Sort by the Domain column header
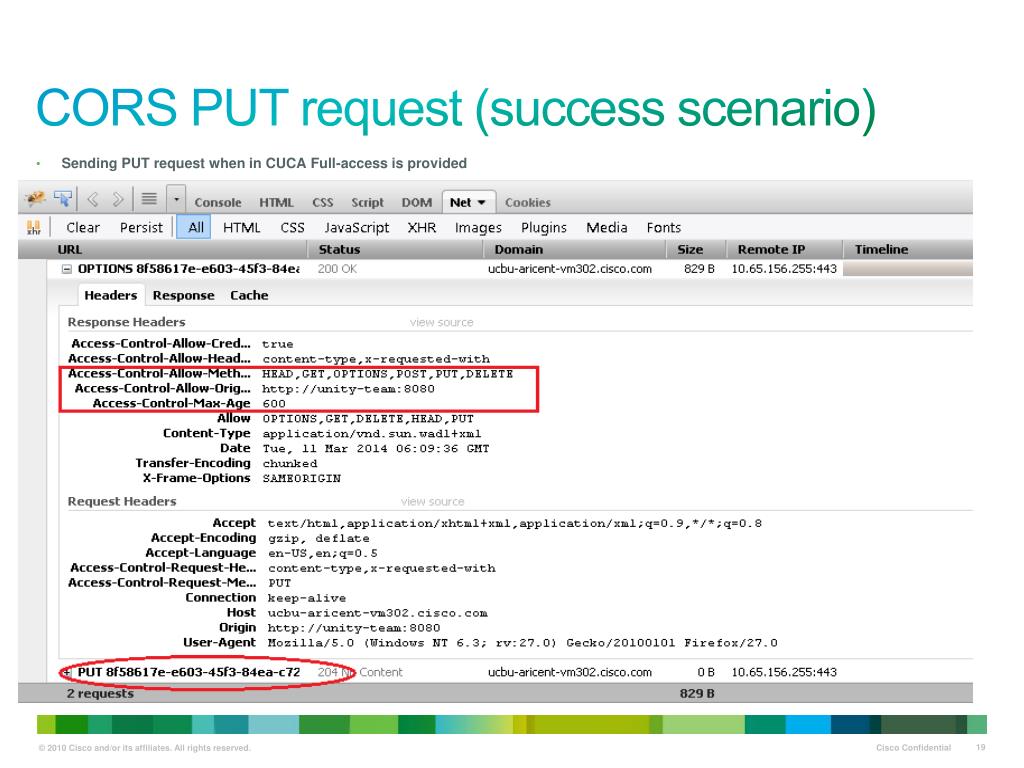 pyautogui.click(x=575, y=249)
